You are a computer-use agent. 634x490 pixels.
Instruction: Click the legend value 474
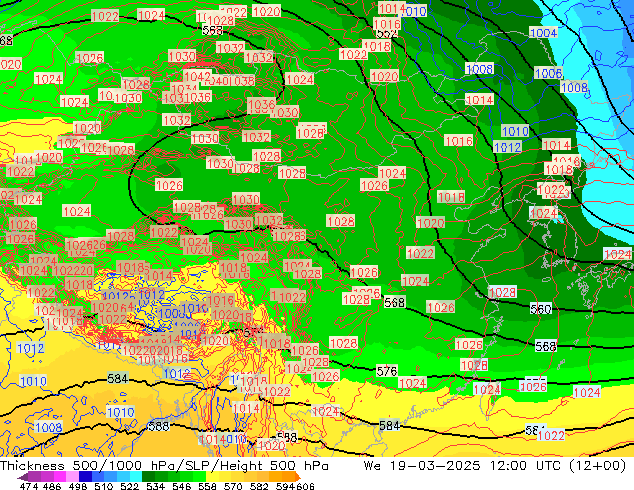tap(29, 486)
